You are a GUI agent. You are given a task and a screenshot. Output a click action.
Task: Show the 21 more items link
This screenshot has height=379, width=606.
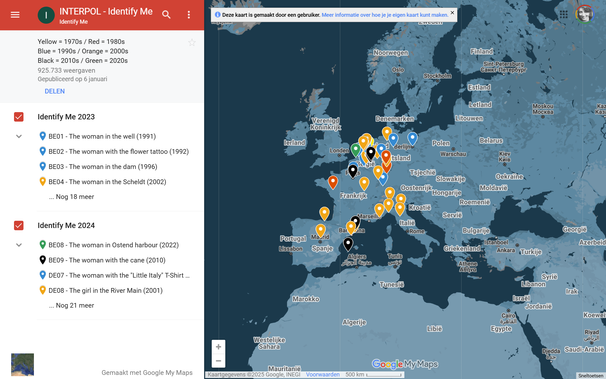tap(71, 305)
